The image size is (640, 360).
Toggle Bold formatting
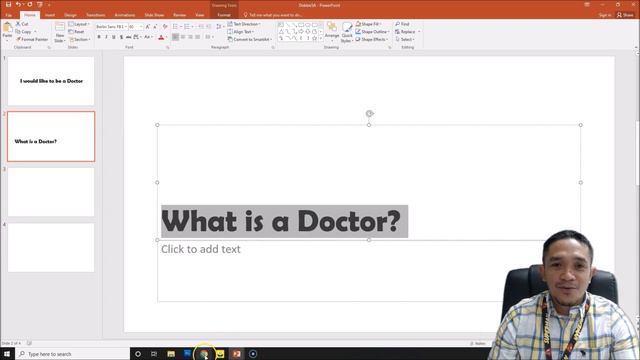coord(99,37)
